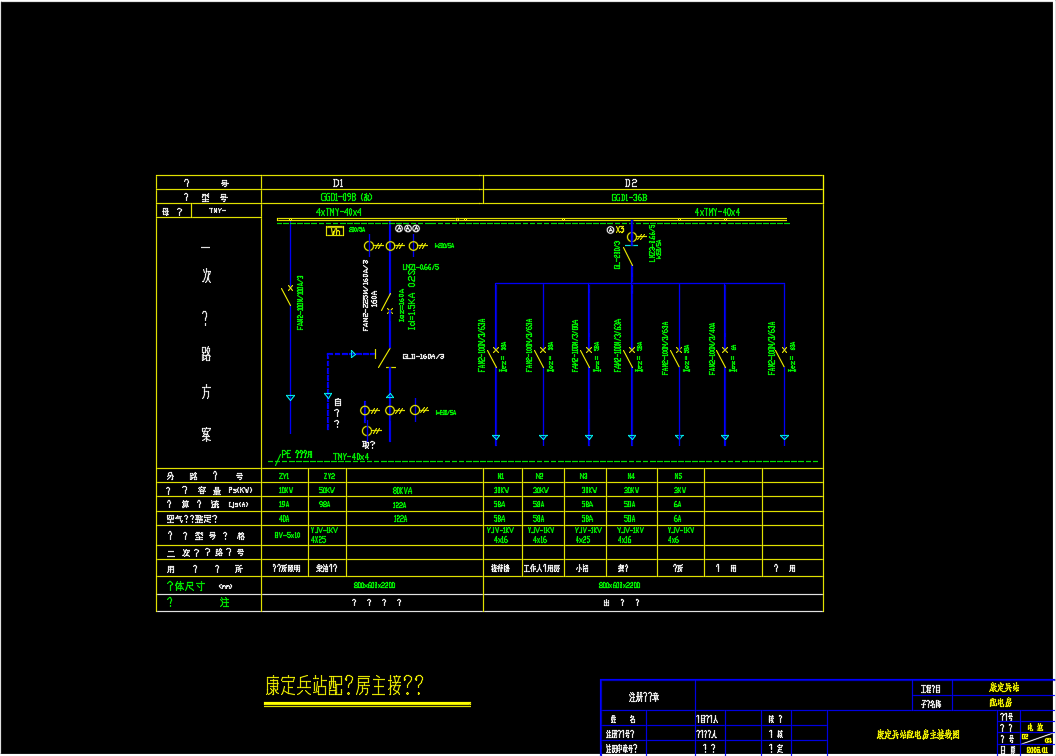Select the 800x600x2200 size under D2
This screenshot has height=756, width=1056.
620,585
